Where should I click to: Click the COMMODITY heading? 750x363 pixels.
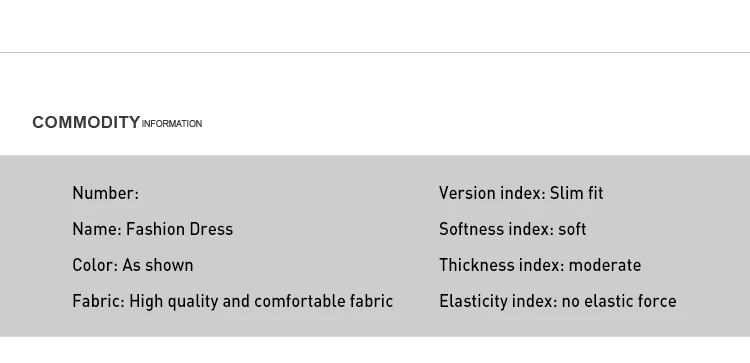tap(86, 122)
